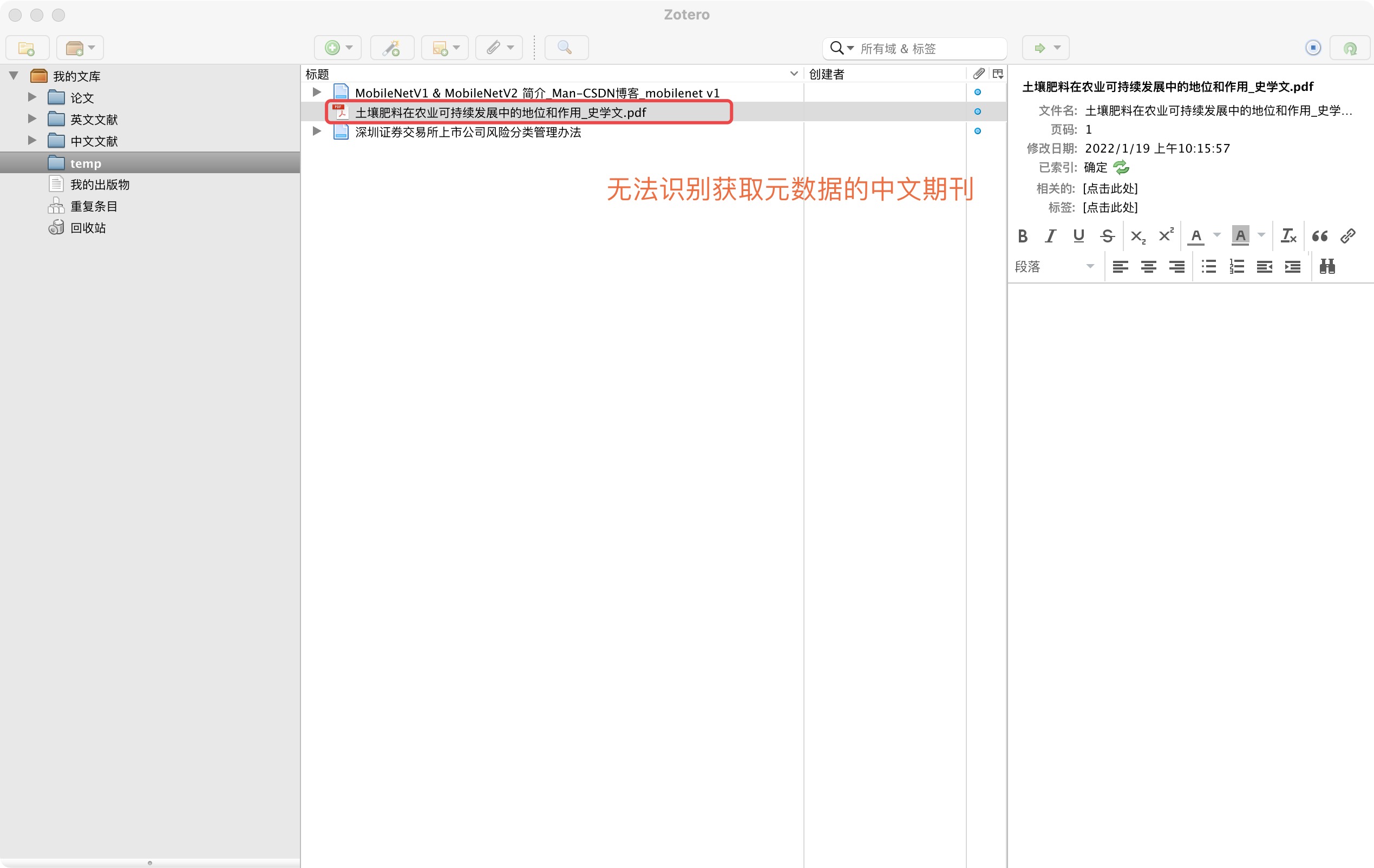
Task: Expand the 深圳证券交易所 item row
Action: coord(317,131)
